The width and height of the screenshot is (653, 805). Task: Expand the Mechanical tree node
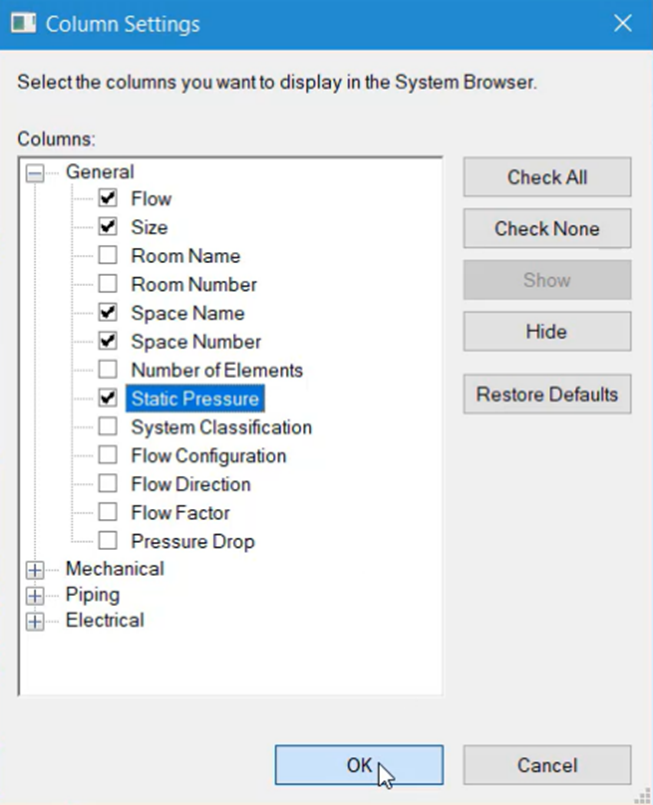click(35, 570)
